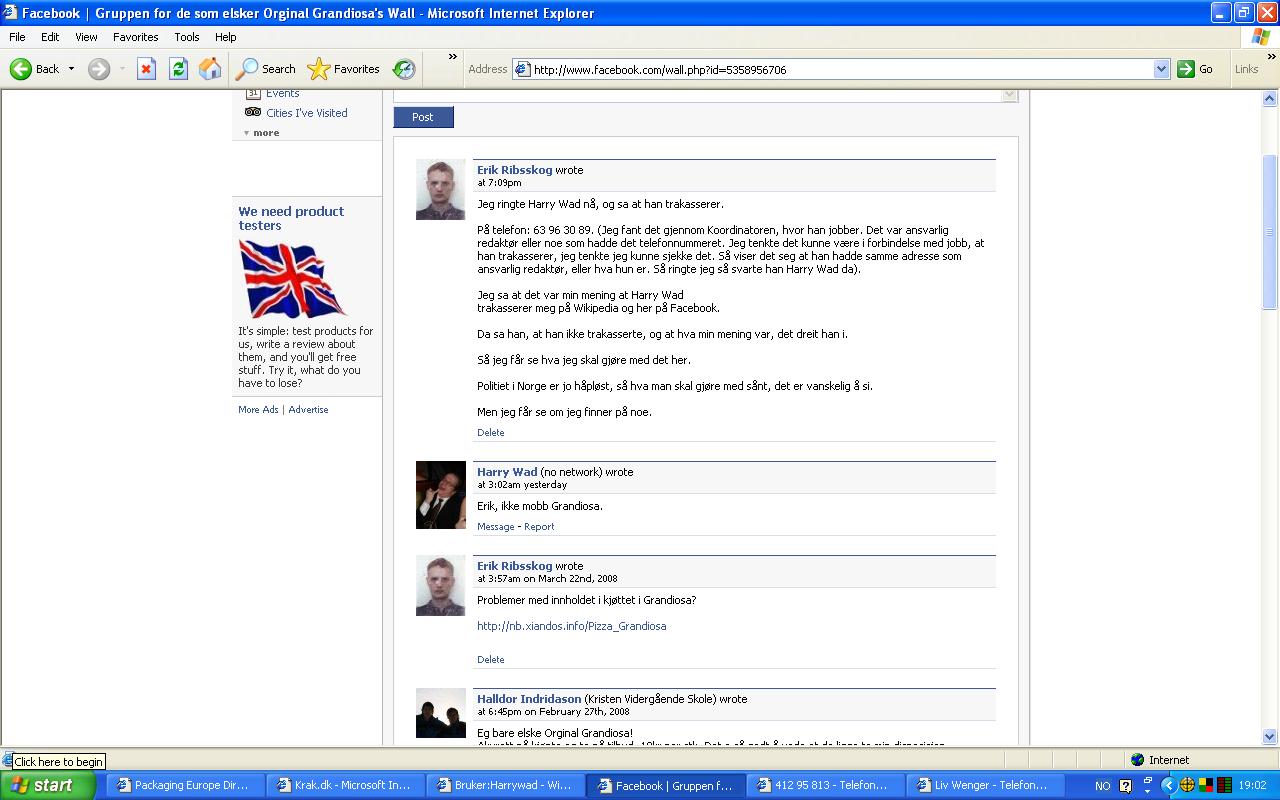Go to the Home page icon
The width and height of the screenshot is (1280, 800).
pos(210,69)
